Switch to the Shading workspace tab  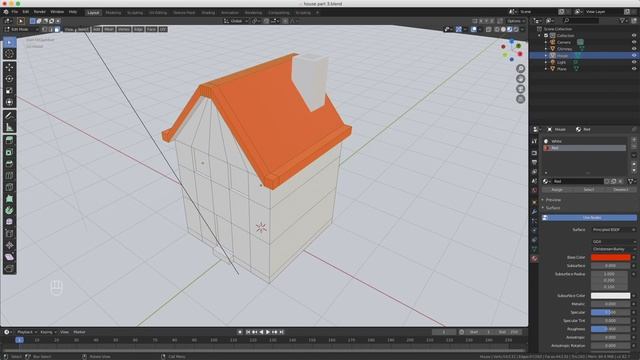tap(208, 13)
